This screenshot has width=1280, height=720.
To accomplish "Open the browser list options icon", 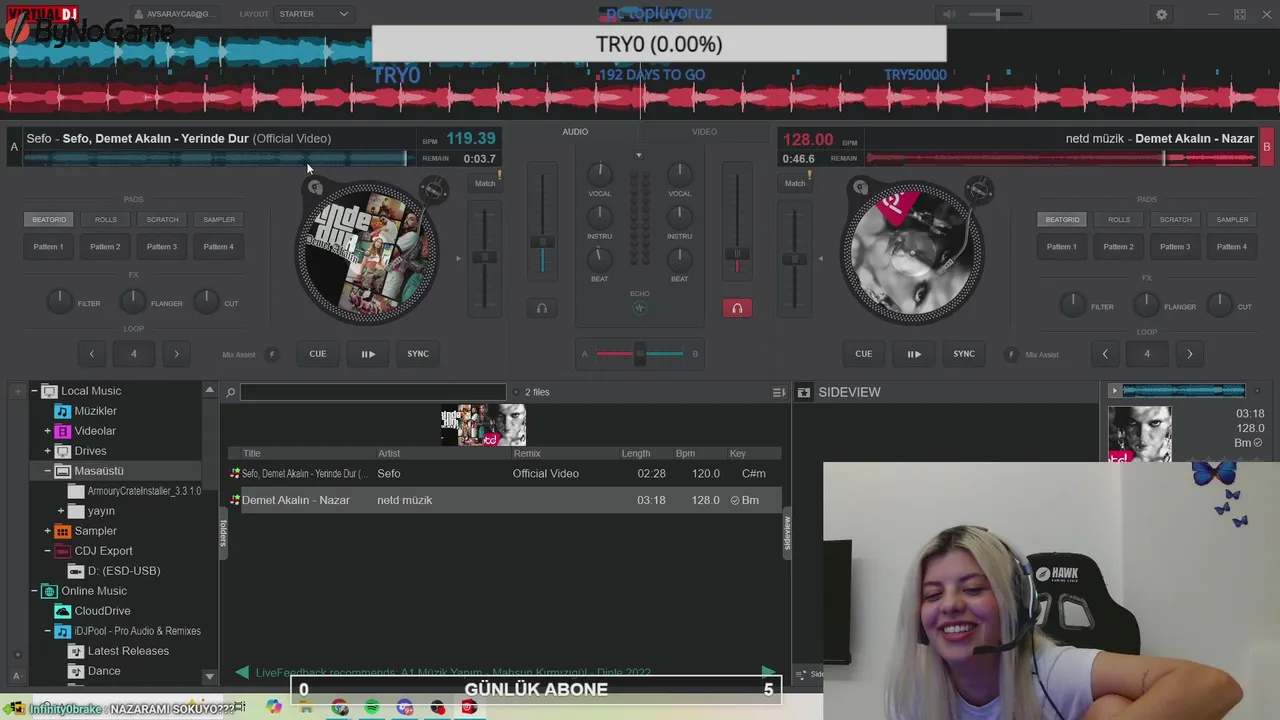I will tap(779, 392).
